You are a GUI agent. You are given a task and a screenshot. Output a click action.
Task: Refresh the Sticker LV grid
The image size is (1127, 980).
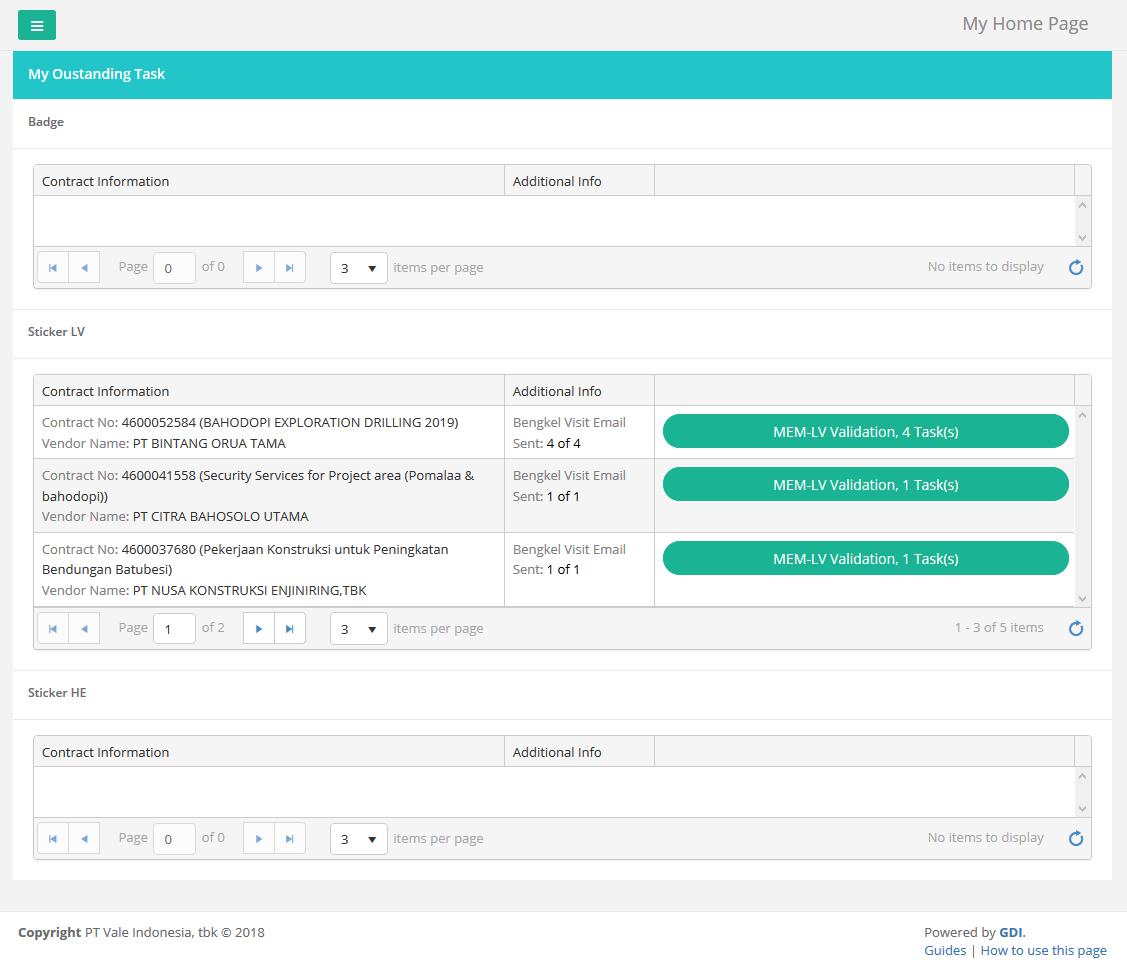click(x=1076, y=628)
